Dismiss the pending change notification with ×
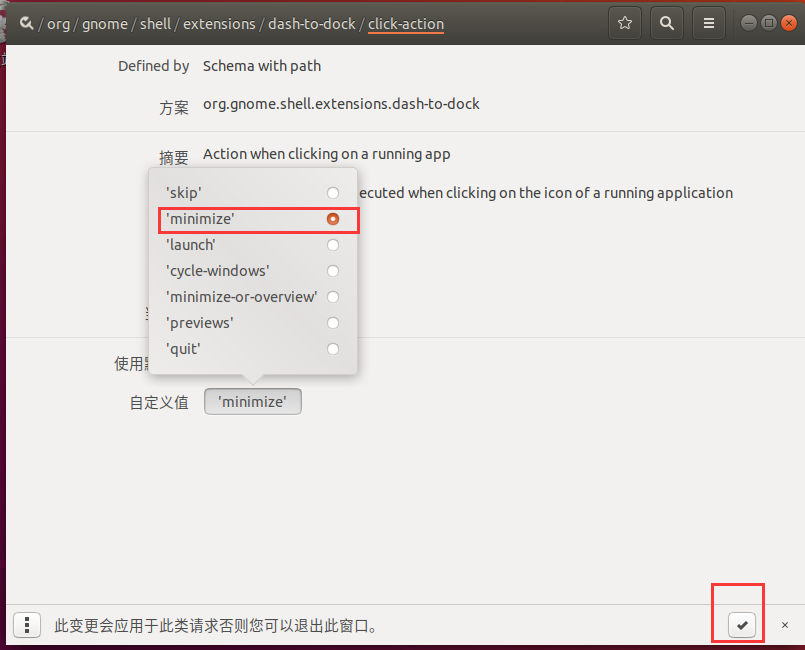Screen dimensions: 805x650 784,625
